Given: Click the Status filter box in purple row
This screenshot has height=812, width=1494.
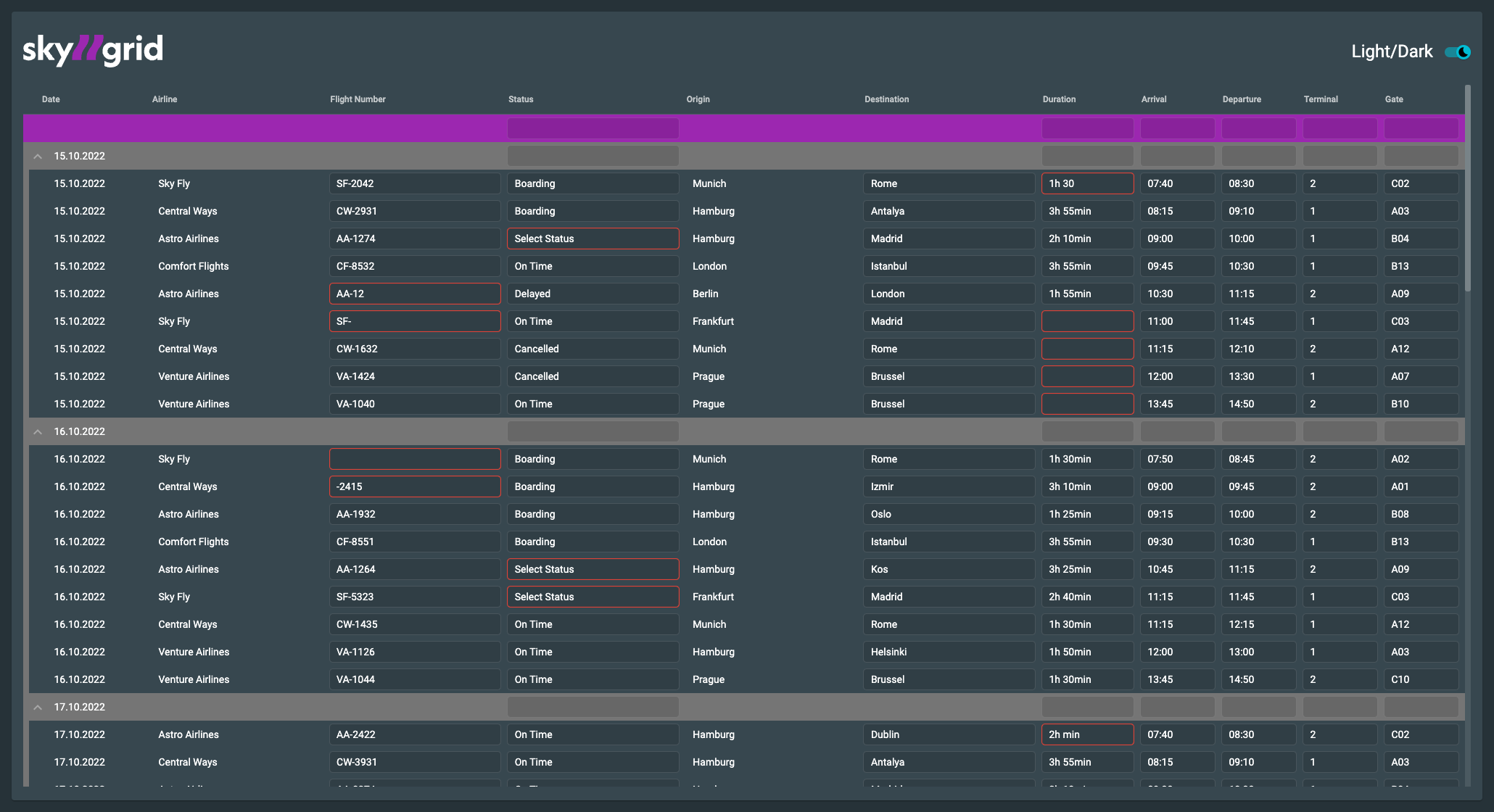Looking at the screenshot, I should click(x=593, y=128).
